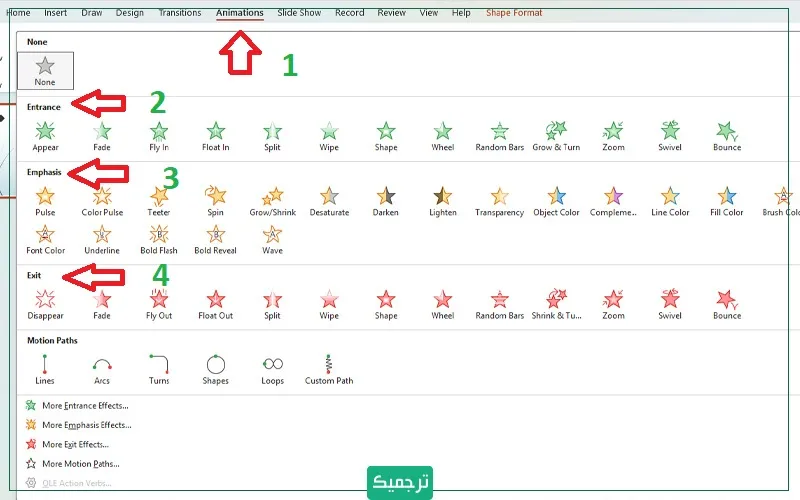
Task: Open More Exit Effects dialog
Action: (x=75, y=444)
